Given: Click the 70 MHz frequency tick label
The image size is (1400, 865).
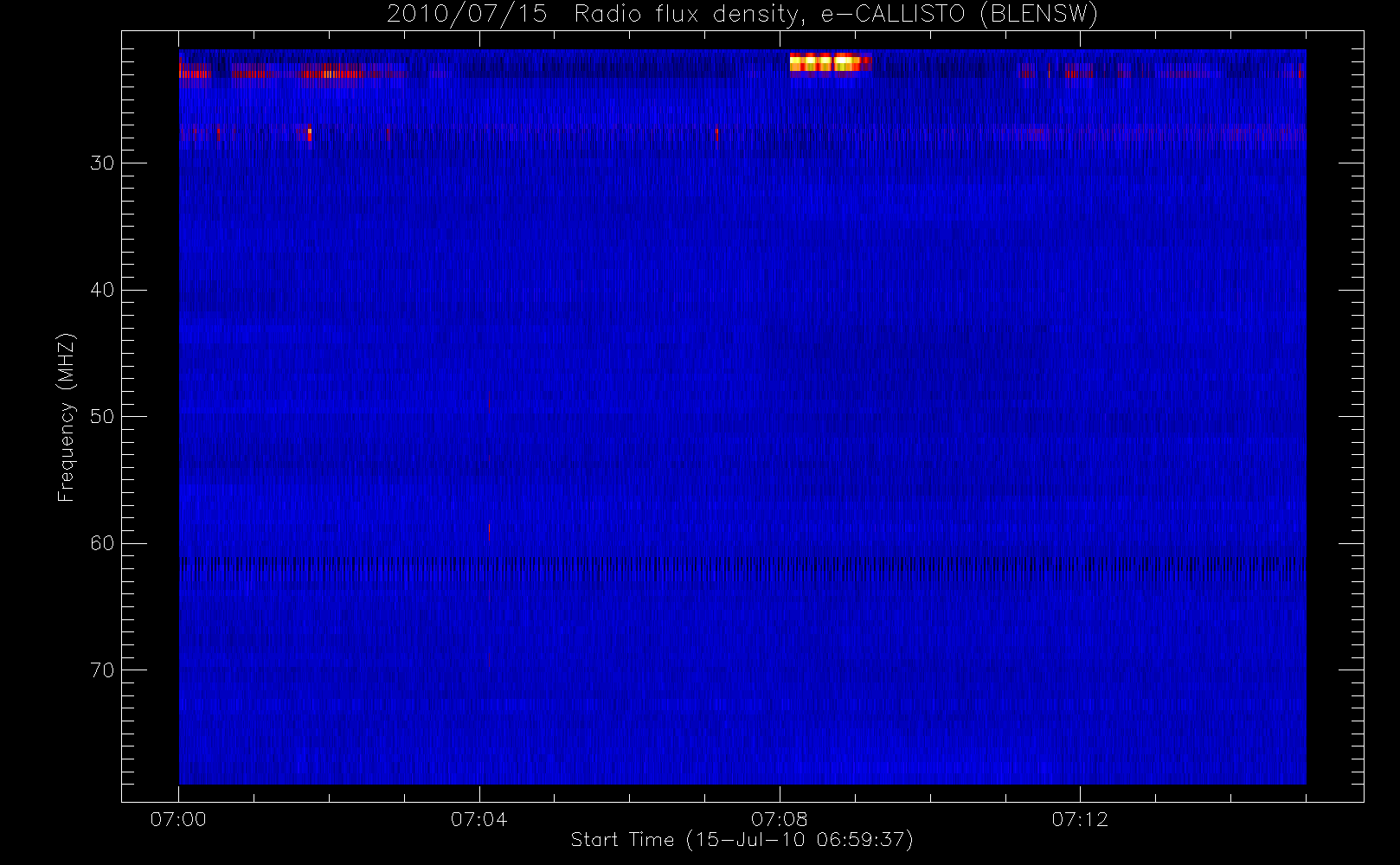Looking at the screenshot, I should click(x=102, y=670).
